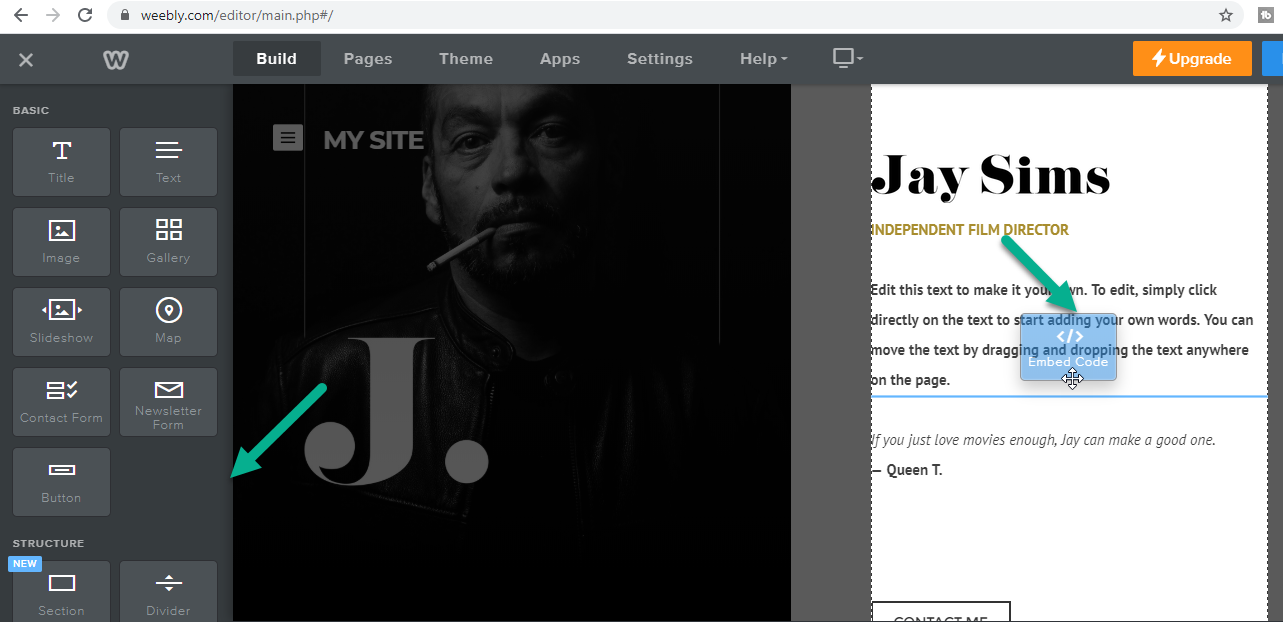Expand the Help menu
The height and width of the screenshot is (622, 1283).
(x=763, y=59)
